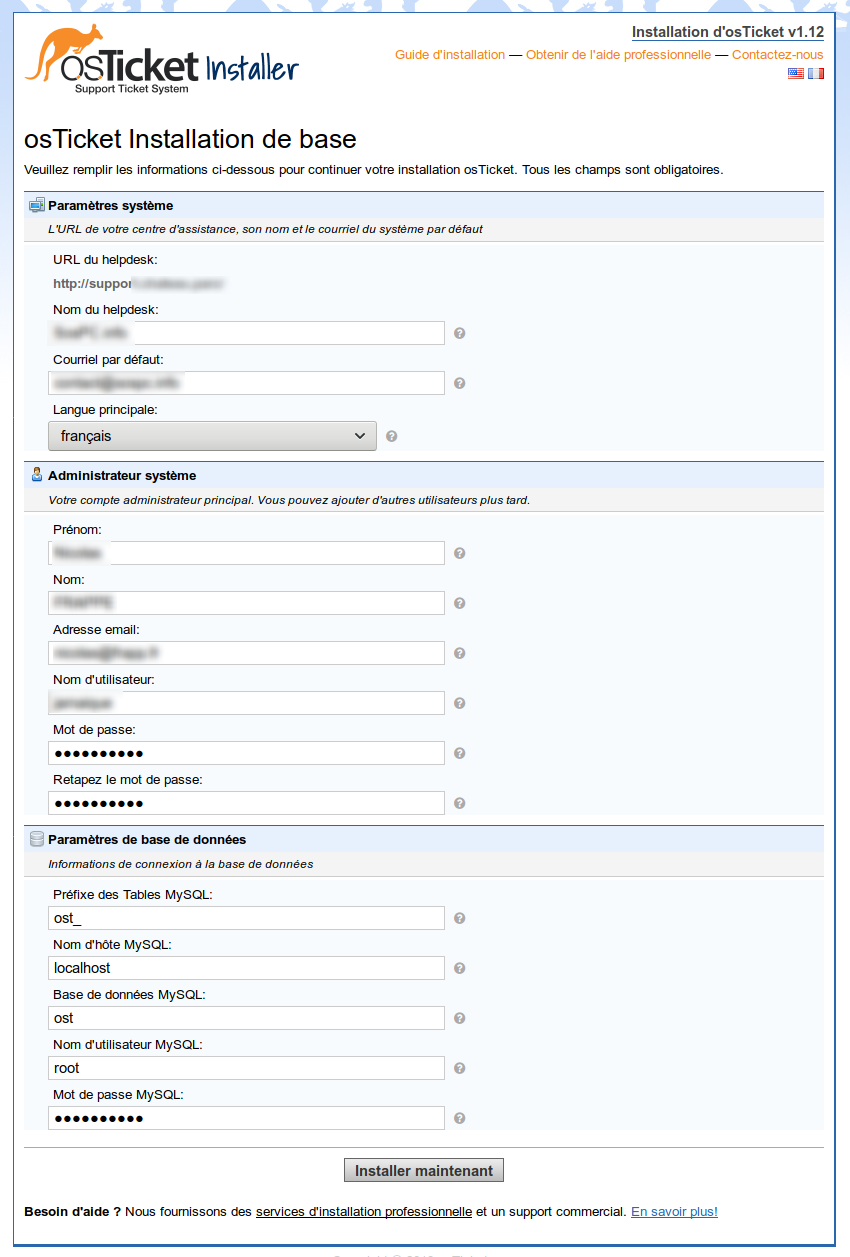Image resolution: width=850 pixels, height=1257 pixels.
Task: Click help icon next to Nom du helpdesk
Action: pyautogui.click(x=460, y=333)
